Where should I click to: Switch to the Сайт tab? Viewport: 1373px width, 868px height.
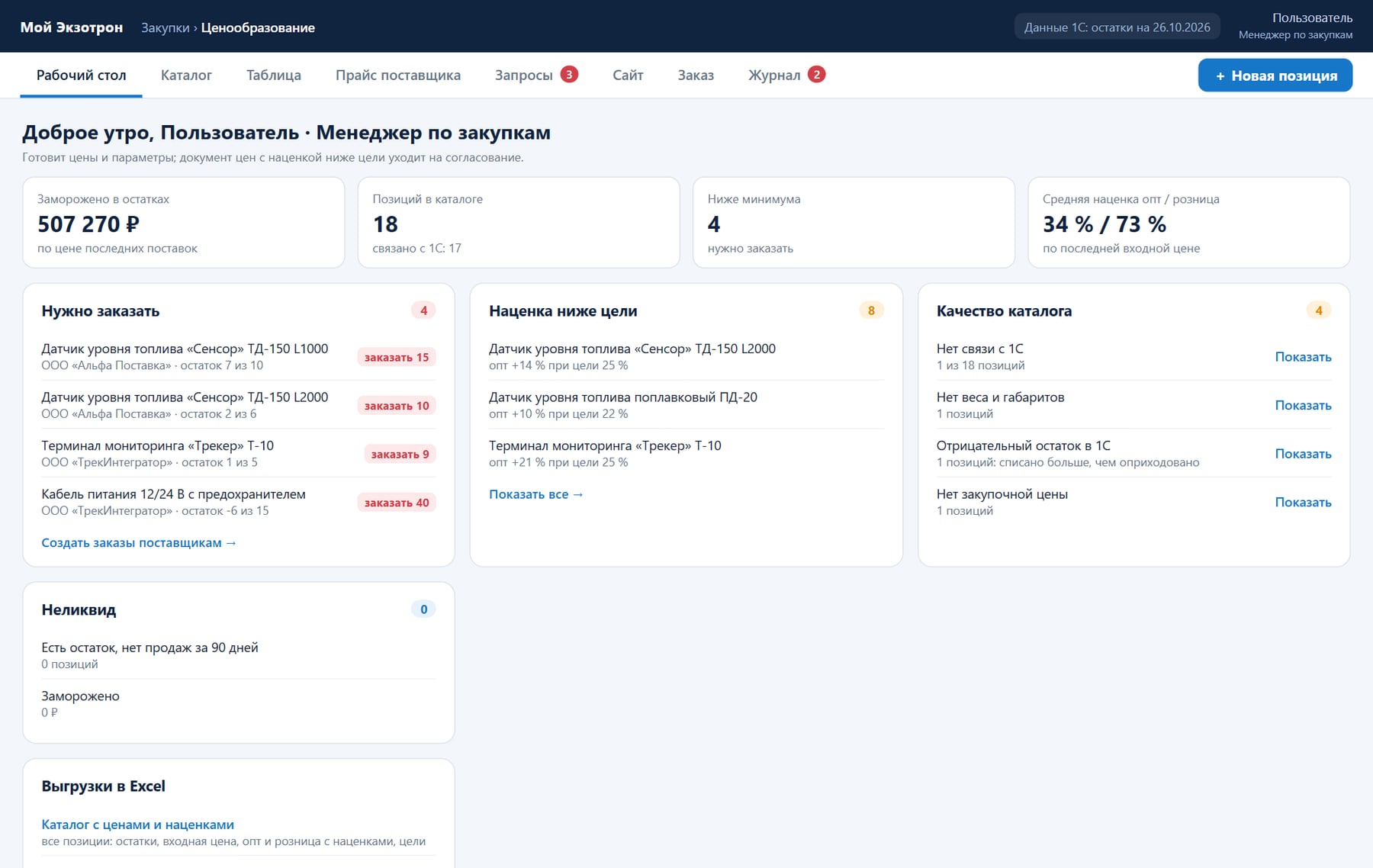point(628,75)
